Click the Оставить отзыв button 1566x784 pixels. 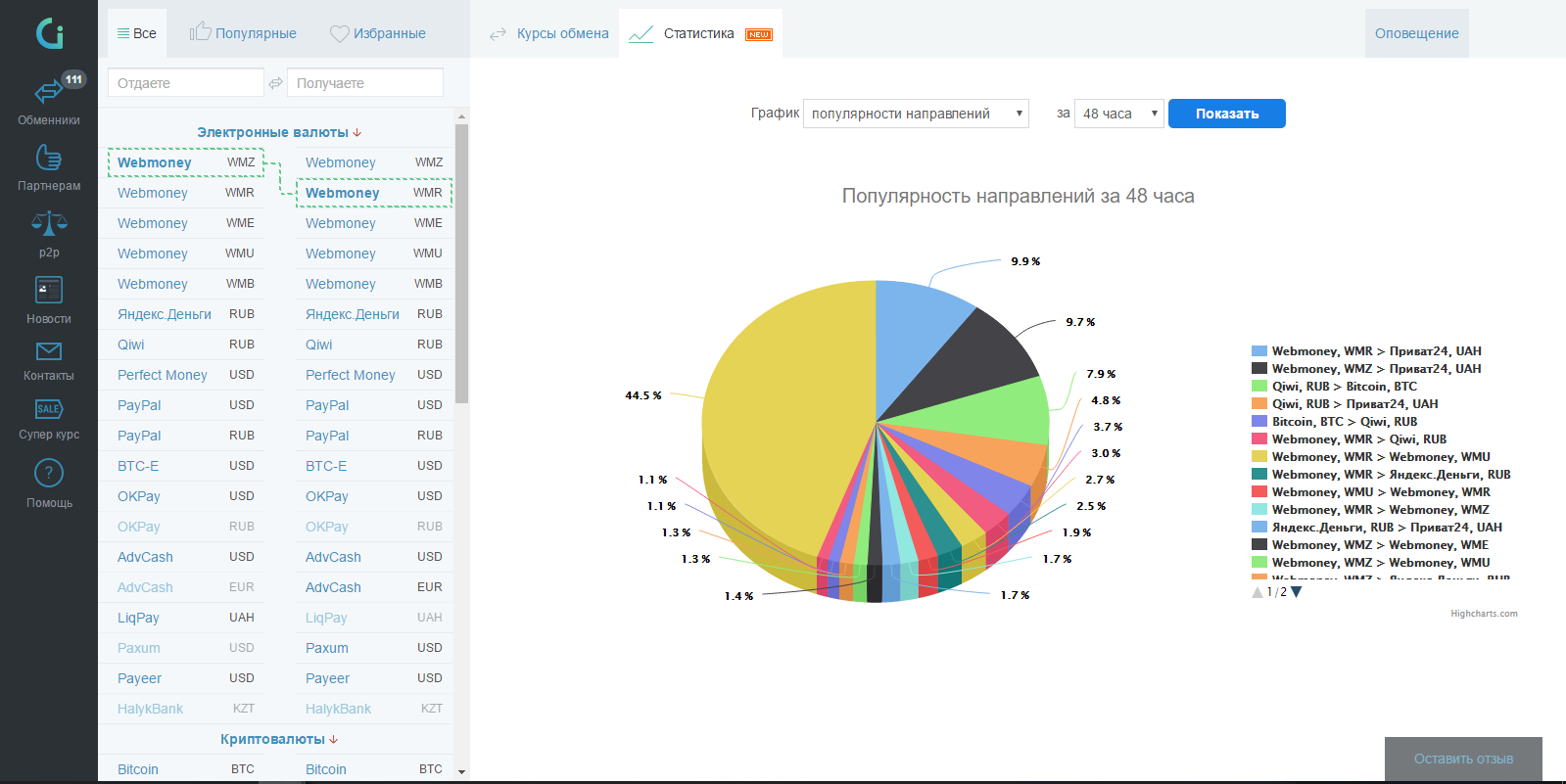tap(1463, 759)
